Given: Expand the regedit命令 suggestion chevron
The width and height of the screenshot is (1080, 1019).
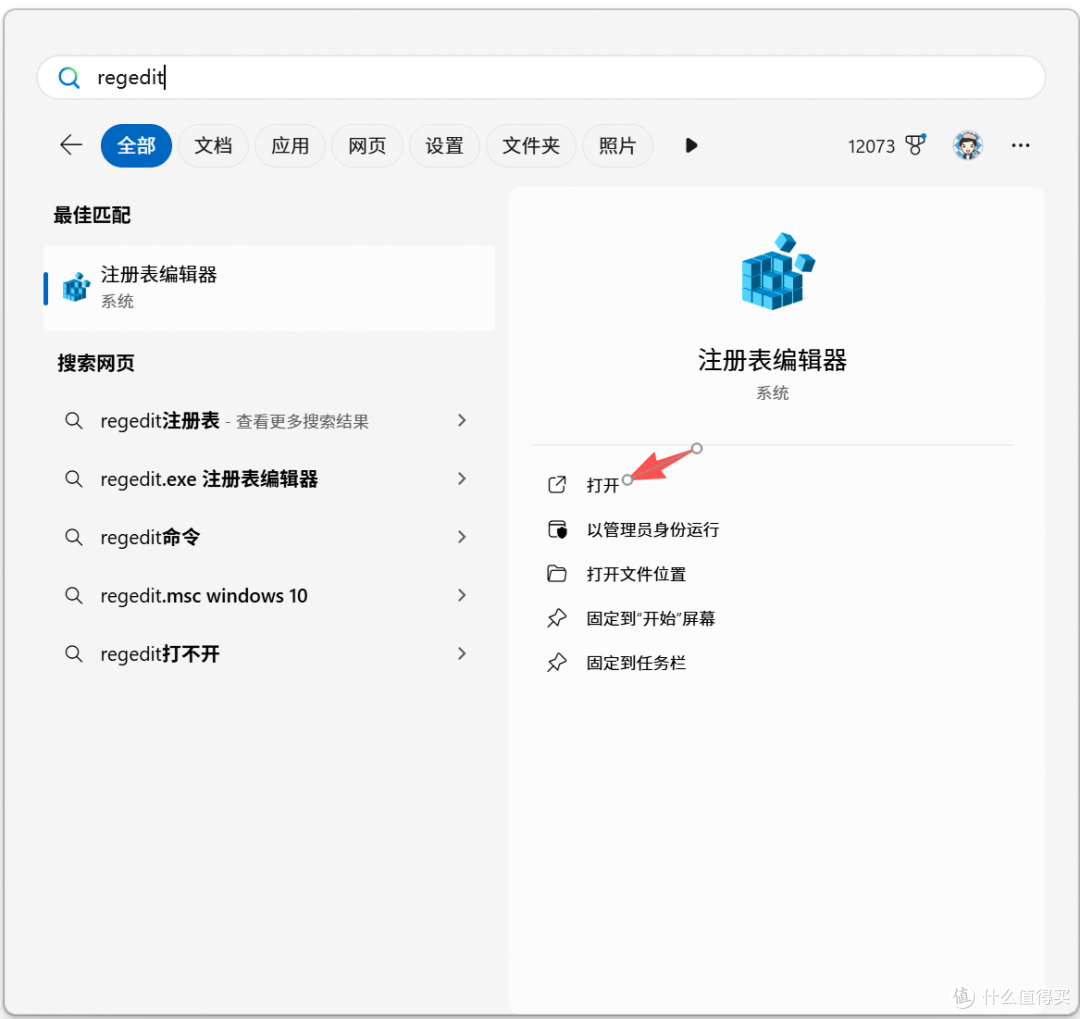Looking at the screenshot, I should (462, 537).
